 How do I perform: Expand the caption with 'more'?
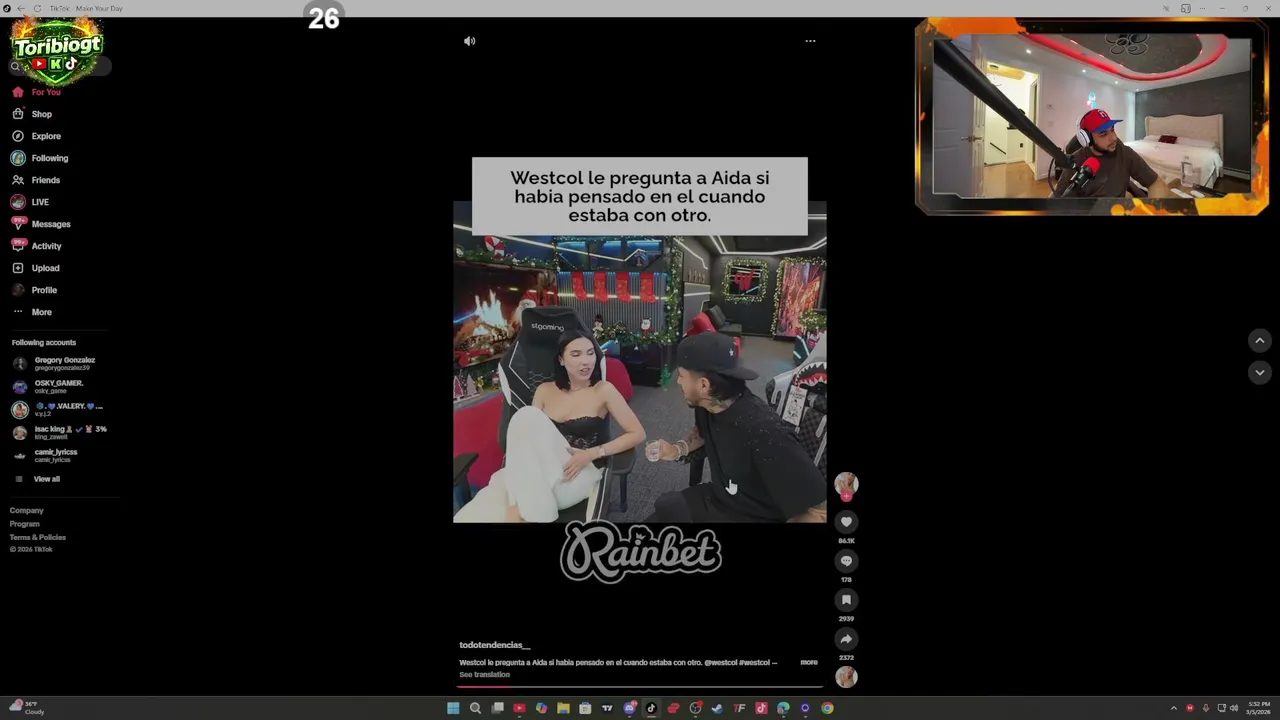point(809,662)
